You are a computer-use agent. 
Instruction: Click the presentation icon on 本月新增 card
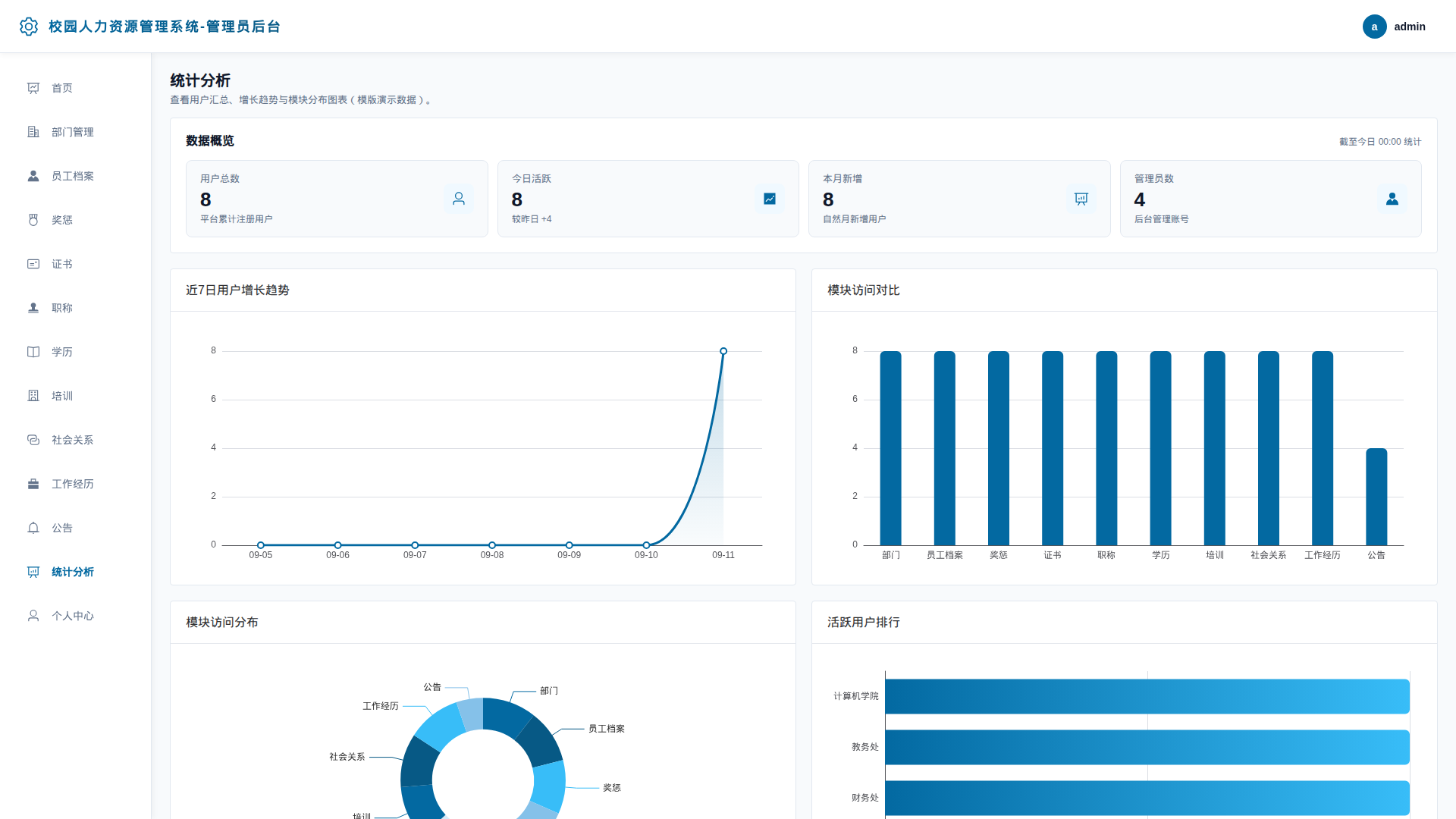point(1081,199)
